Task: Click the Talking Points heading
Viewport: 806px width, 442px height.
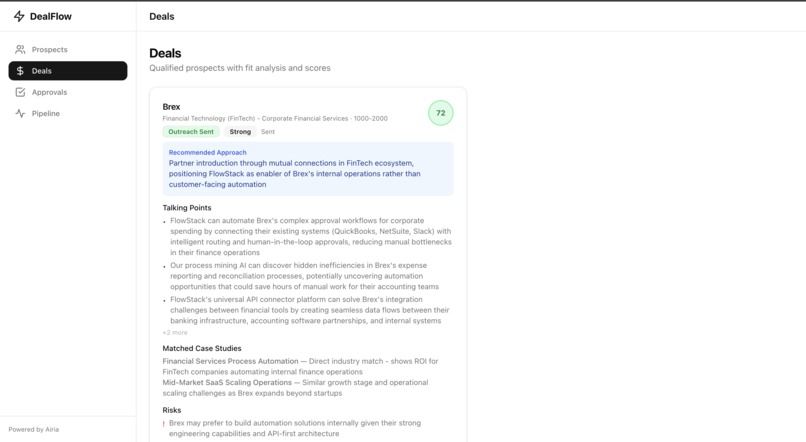Action: click(x=187, y=208)
